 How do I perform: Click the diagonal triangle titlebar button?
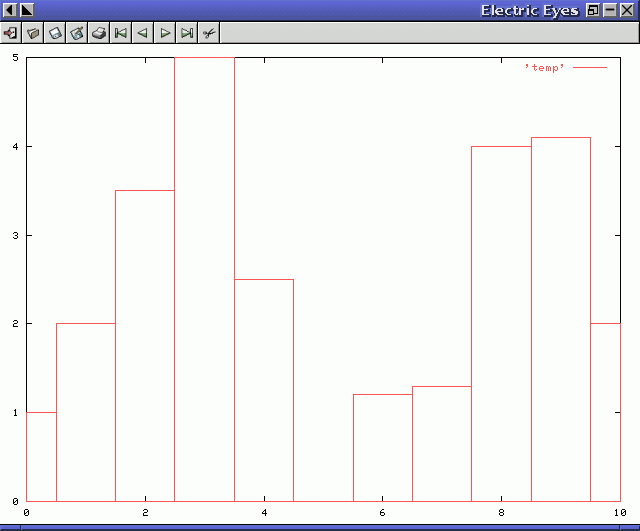point(27,9)
